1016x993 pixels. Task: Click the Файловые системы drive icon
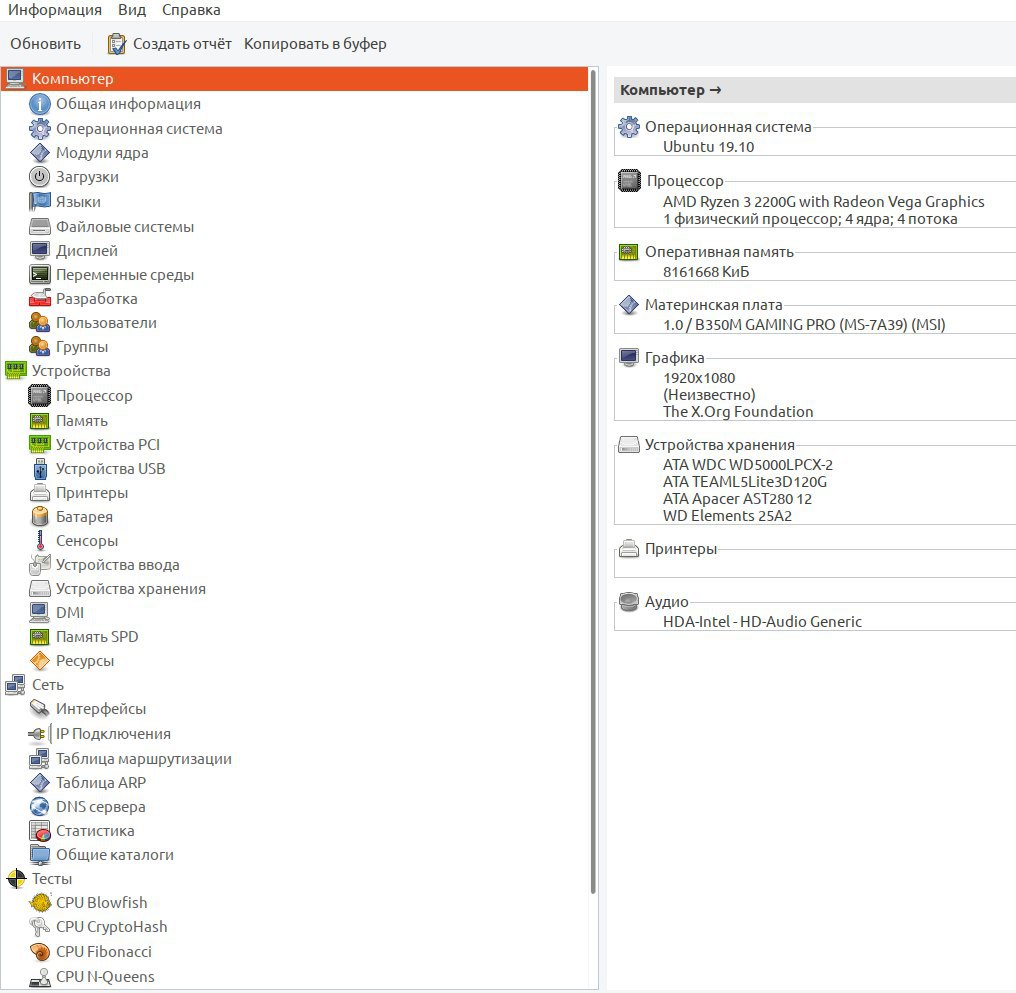[40, 227]
